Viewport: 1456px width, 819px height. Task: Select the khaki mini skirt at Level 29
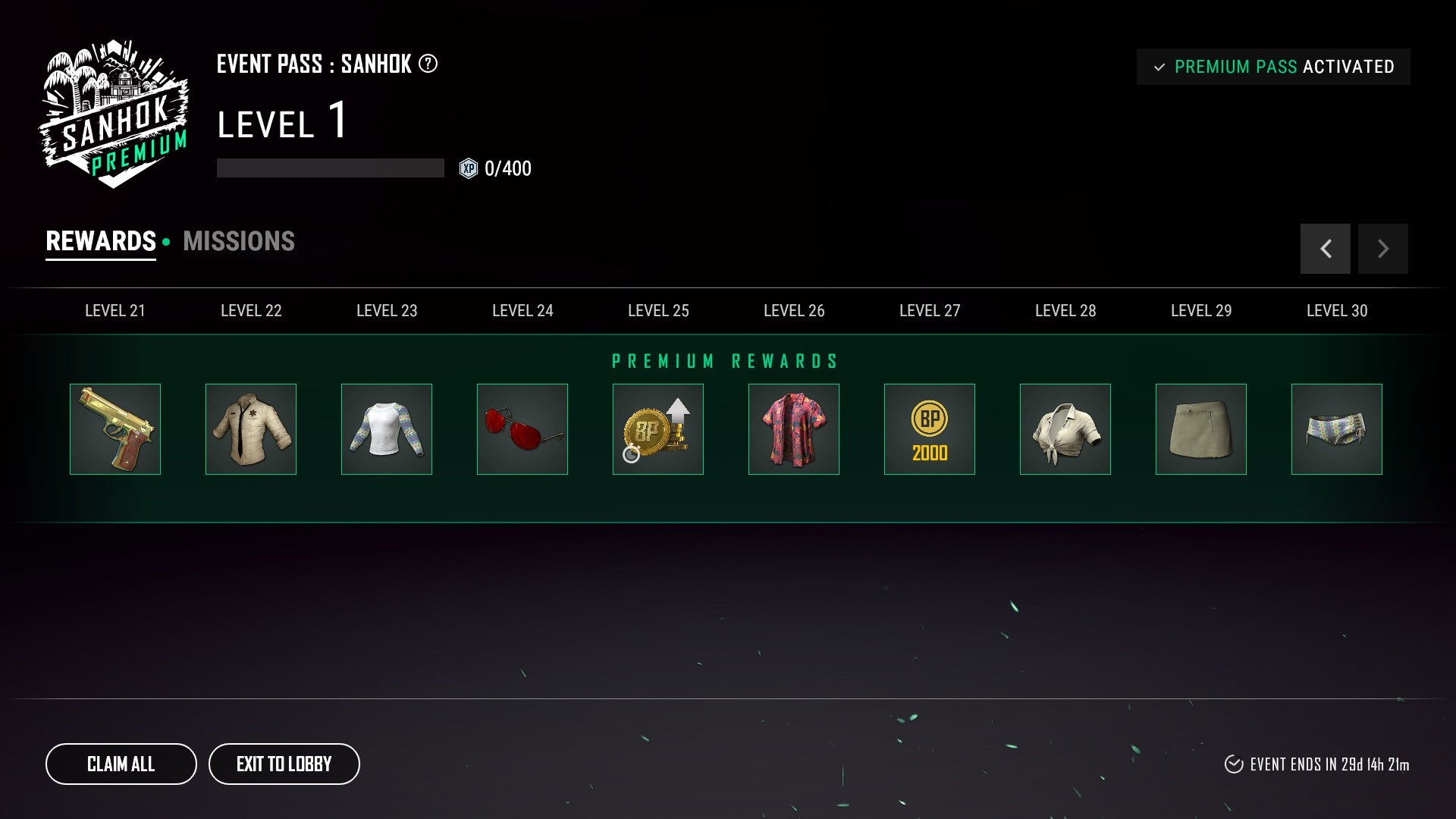coord(1201,429)
